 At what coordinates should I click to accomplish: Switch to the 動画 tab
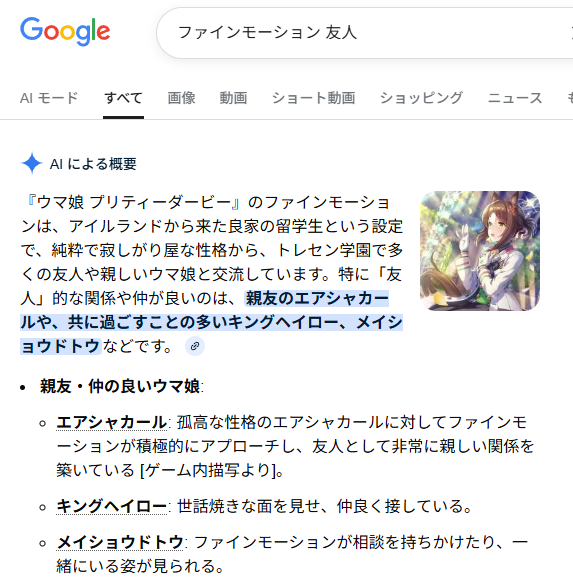pyautogui.click(x=233, y=98)
